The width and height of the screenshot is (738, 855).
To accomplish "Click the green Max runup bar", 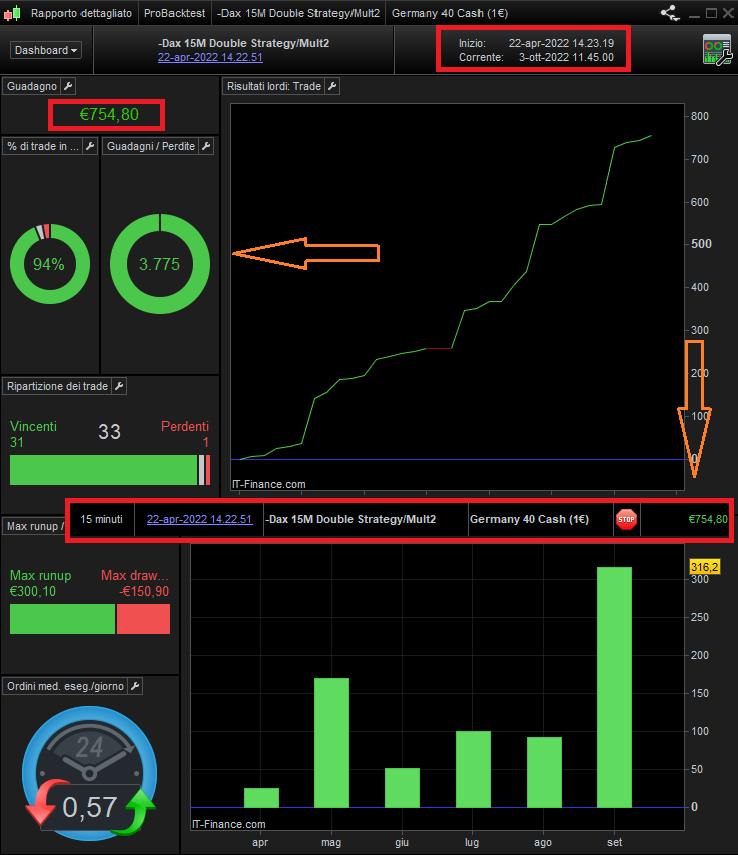I will click(63, 619).
